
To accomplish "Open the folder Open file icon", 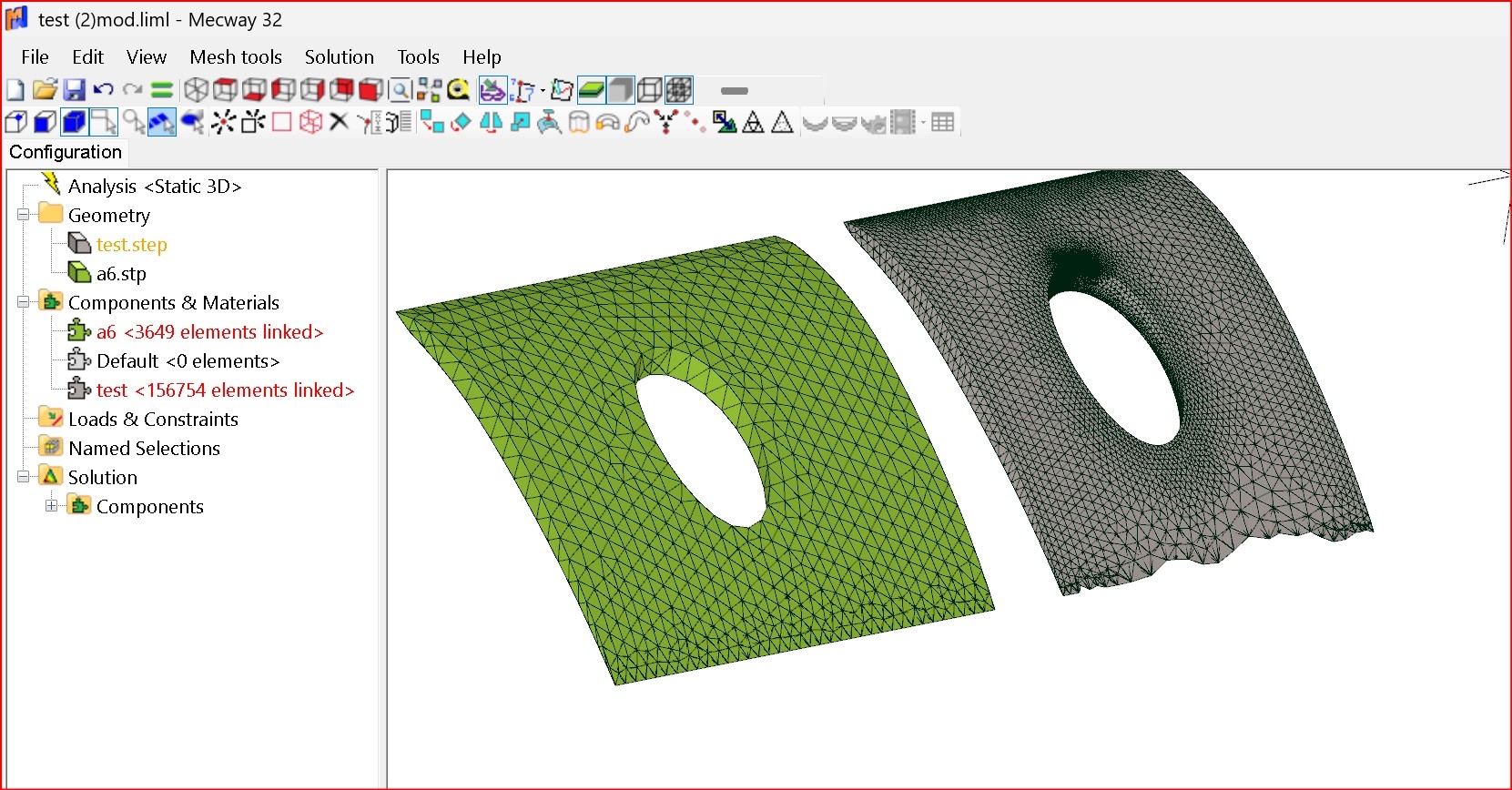I will pyautogui.click(x=45, y=90).
